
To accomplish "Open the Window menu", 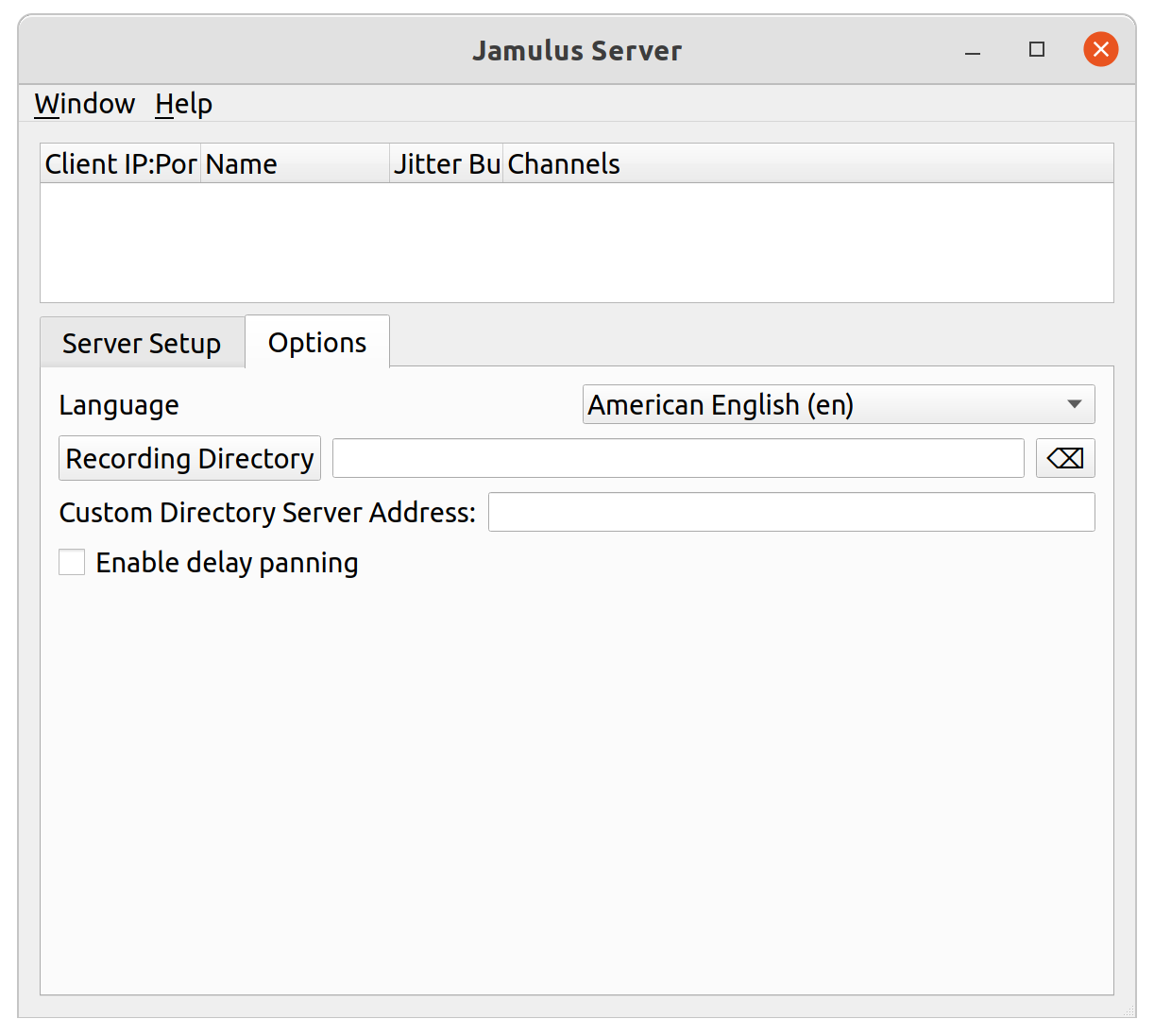I will [x=85, y=104].
